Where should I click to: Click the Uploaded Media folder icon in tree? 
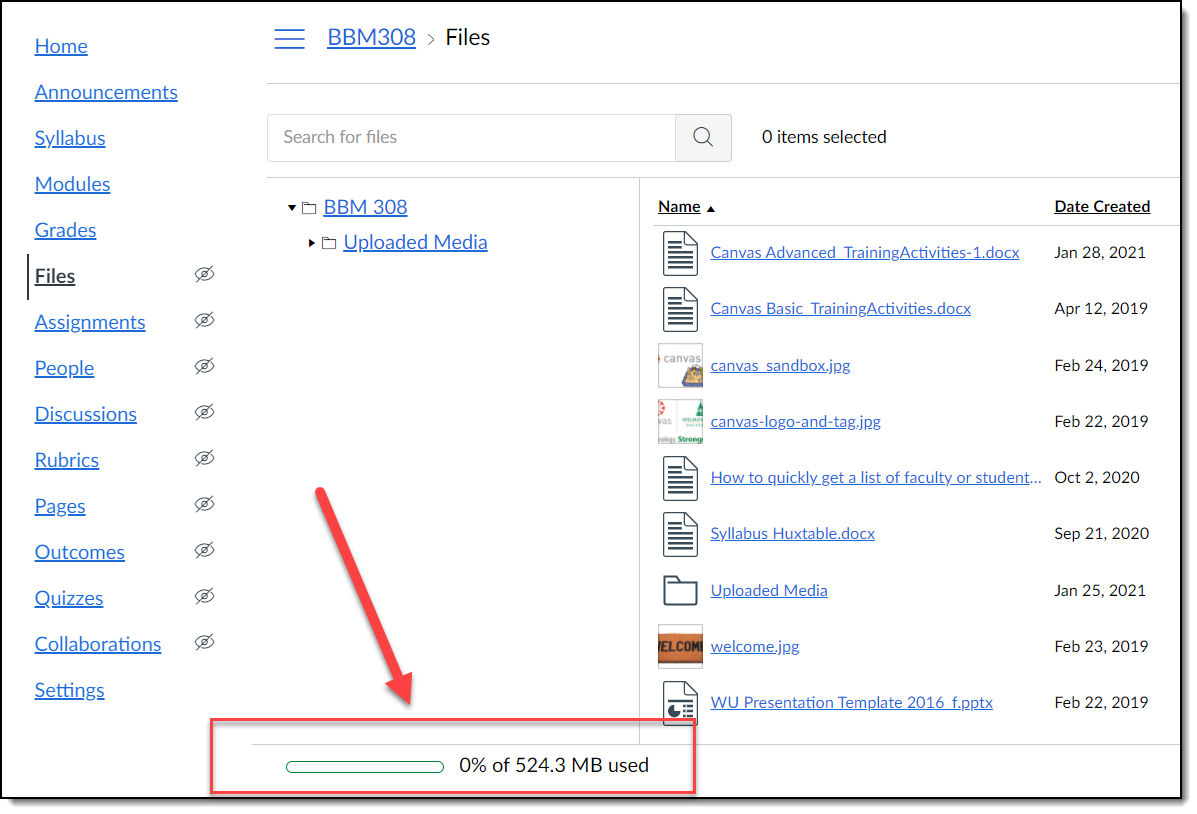[x=329, y=243]
